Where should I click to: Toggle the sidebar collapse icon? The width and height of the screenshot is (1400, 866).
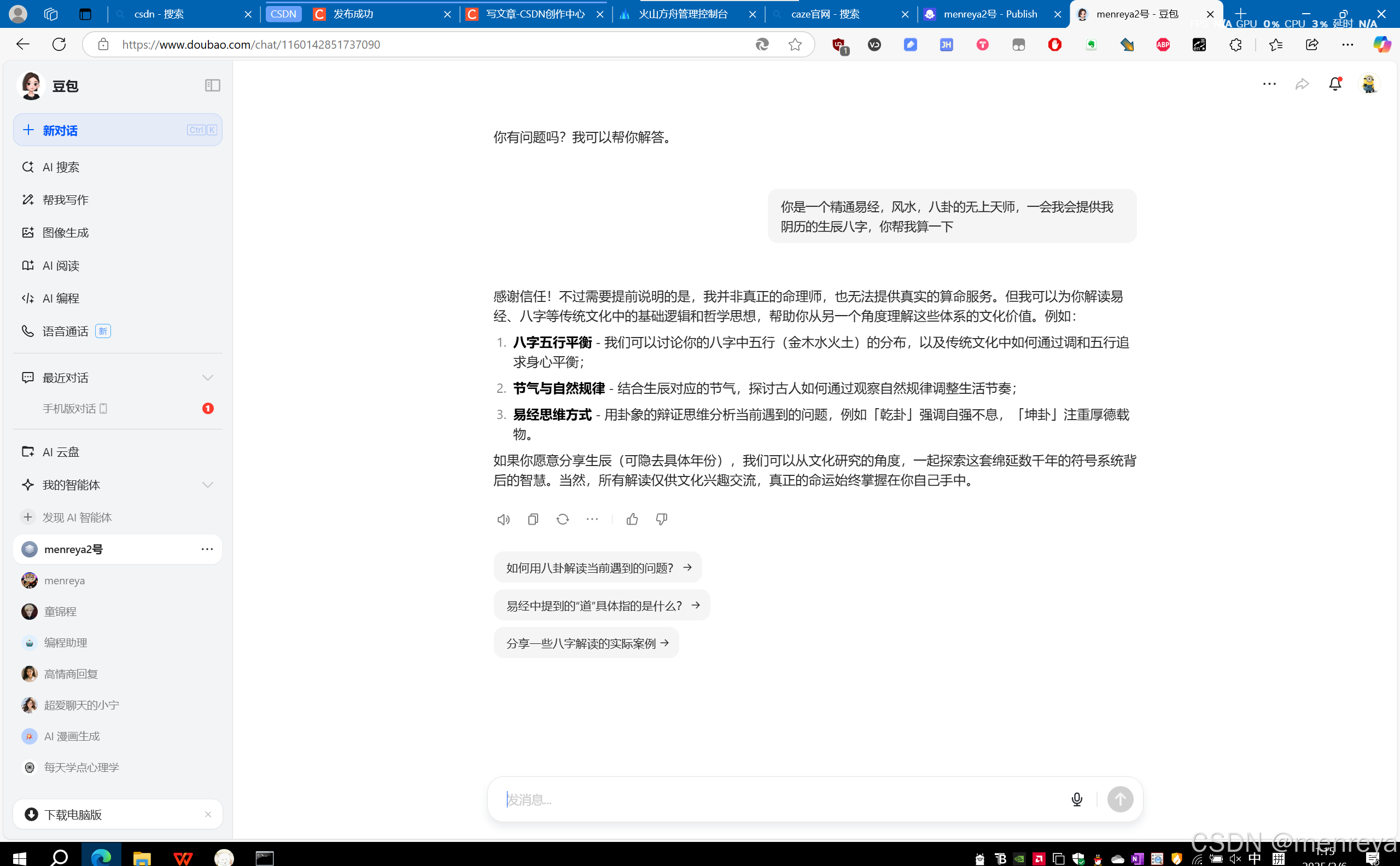point(212,85)
